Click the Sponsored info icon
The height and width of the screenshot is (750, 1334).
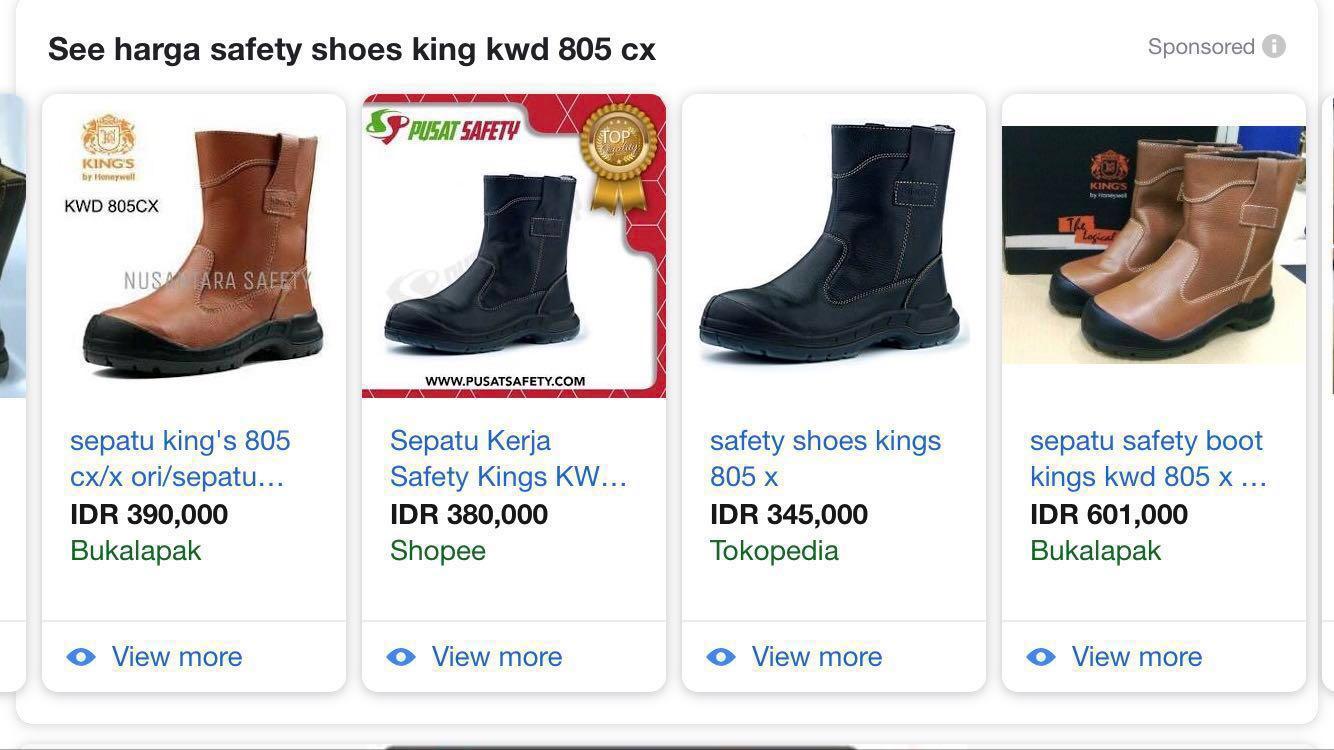1272,45
